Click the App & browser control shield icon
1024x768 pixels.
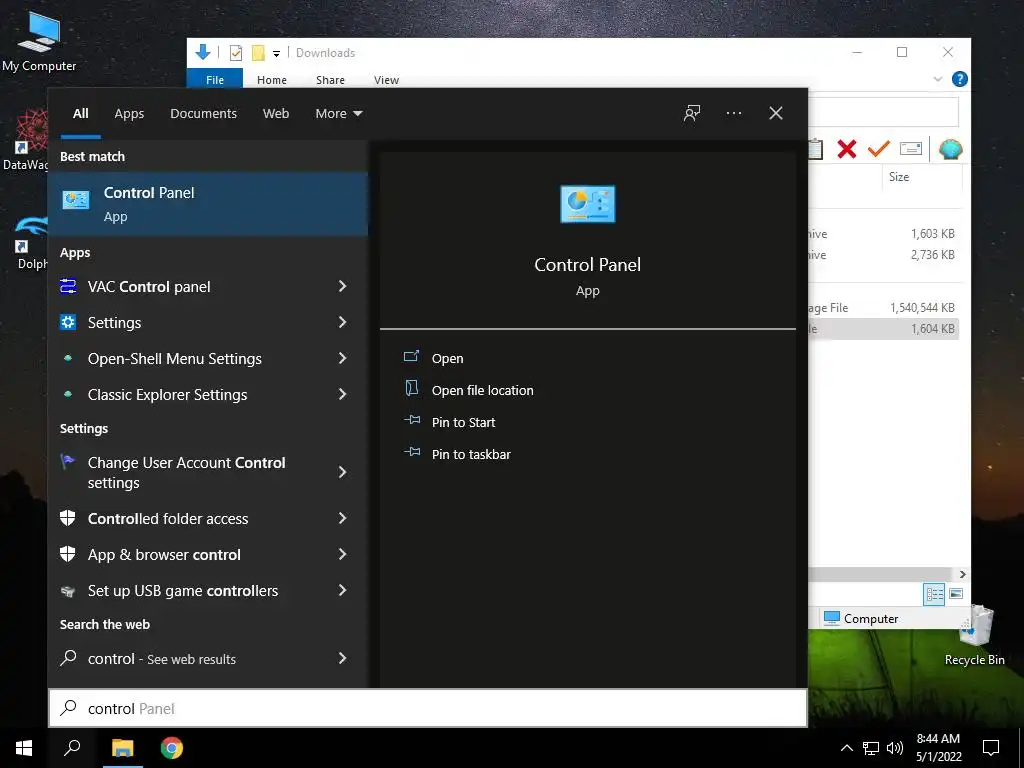pyautogui.click(x=68, y=554)
